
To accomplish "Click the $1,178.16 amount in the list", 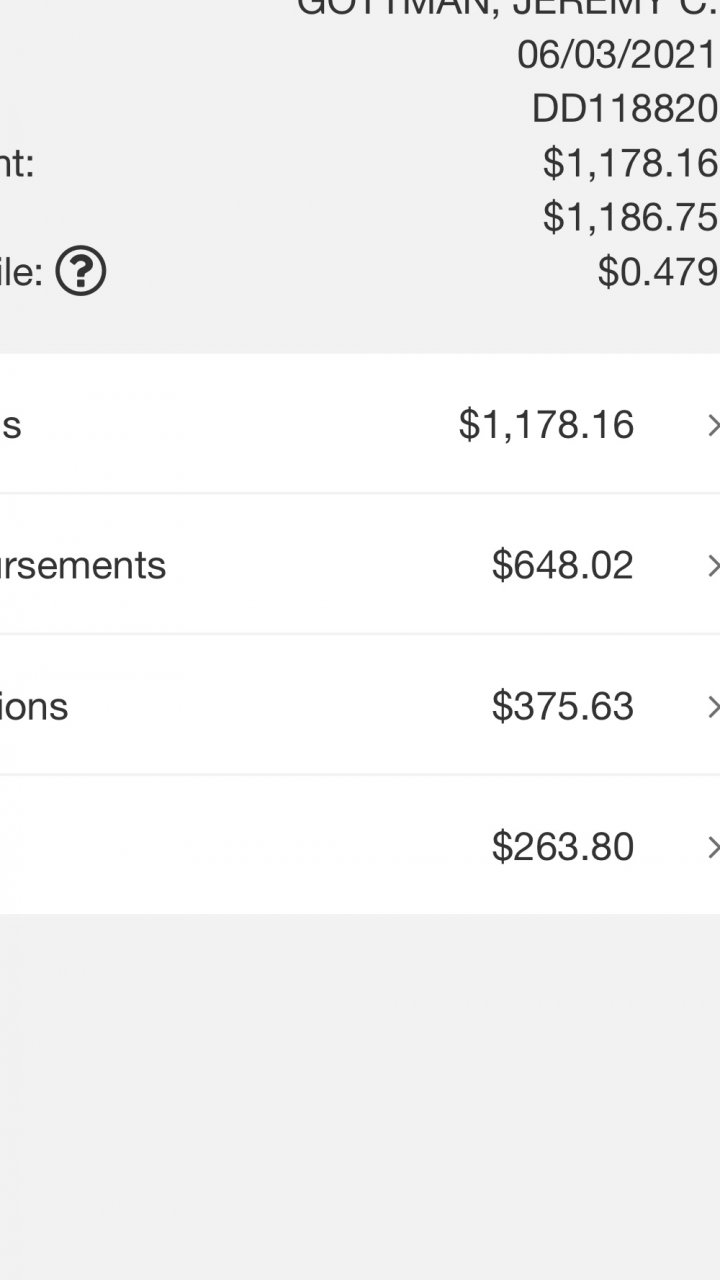I will (546, 425).
